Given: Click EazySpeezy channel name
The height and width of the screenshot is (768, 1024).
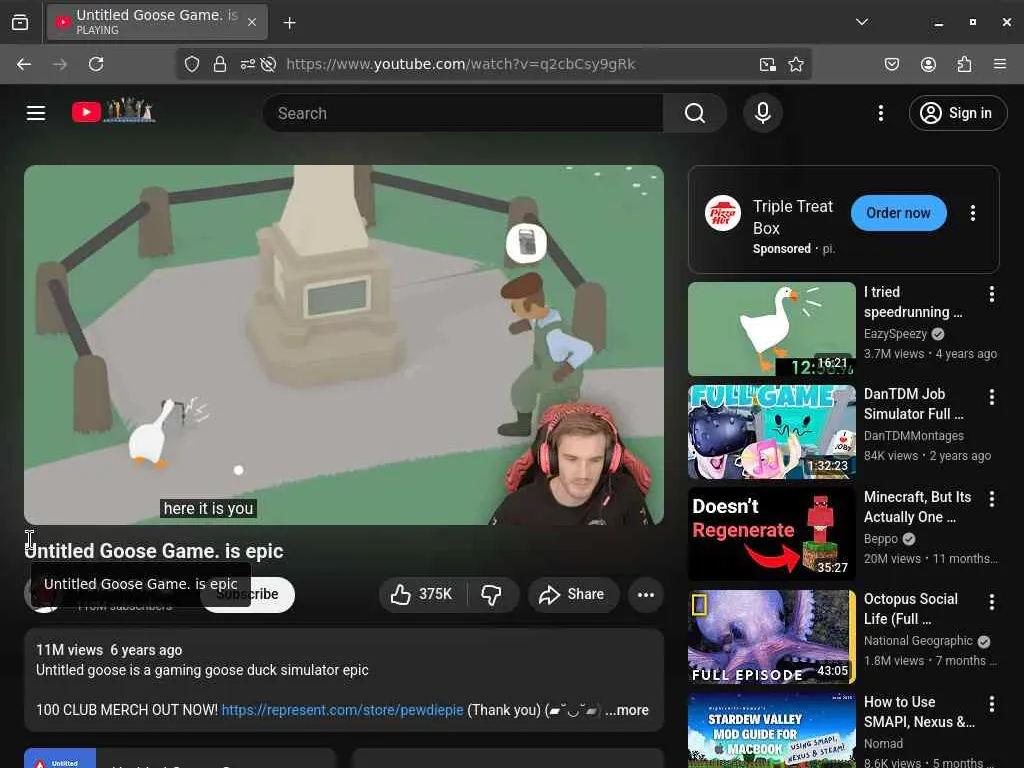Looking at the screenshot, I should coord(895,334).
